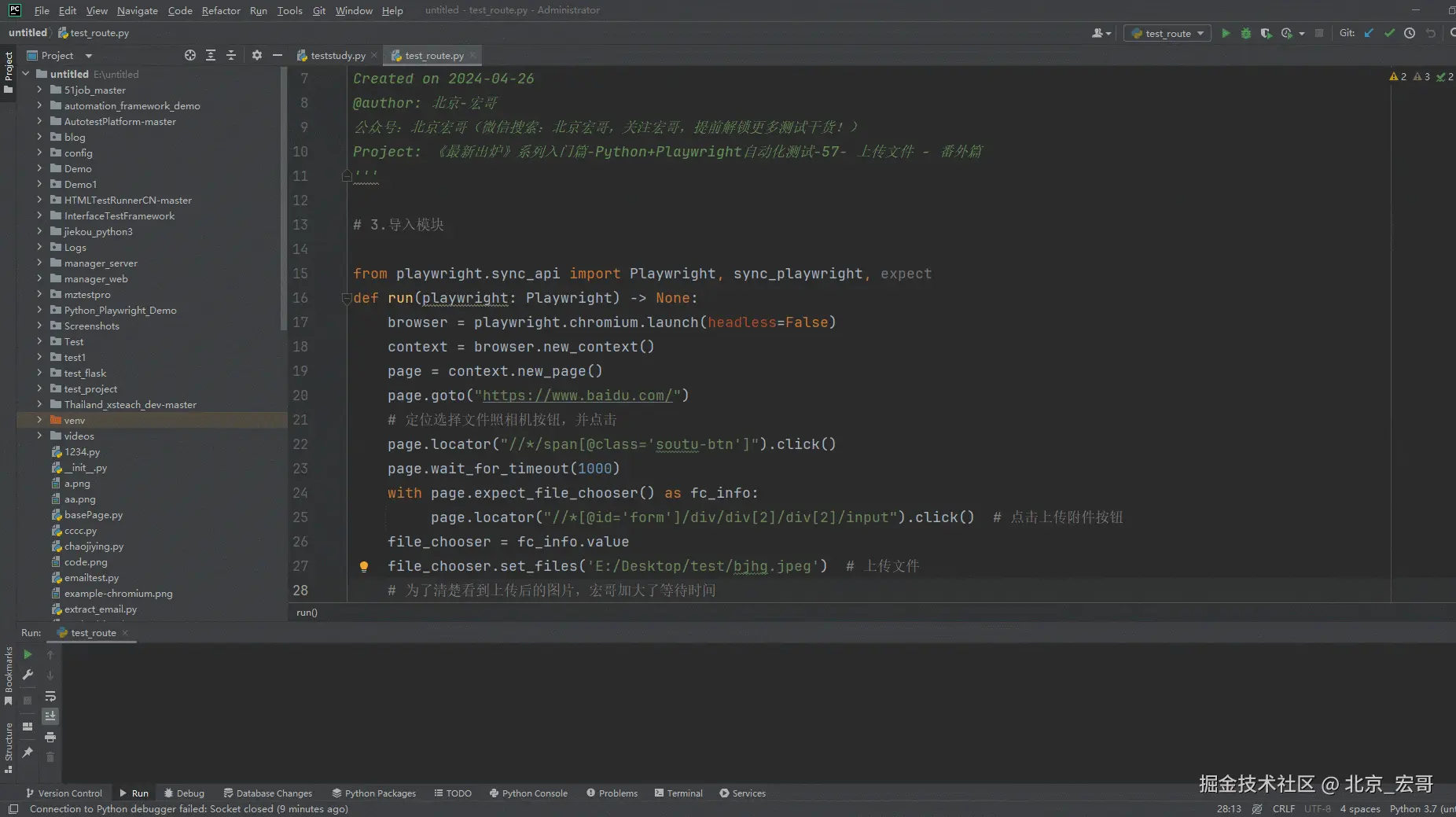Click the 4 spaces indent setting

click(1360, 808)
